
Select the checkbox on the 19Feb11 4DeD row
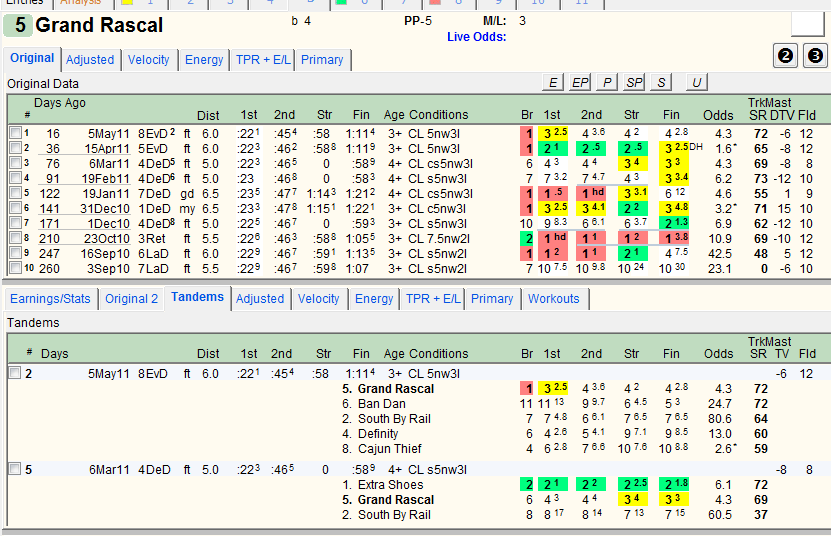tap(15, 178)
